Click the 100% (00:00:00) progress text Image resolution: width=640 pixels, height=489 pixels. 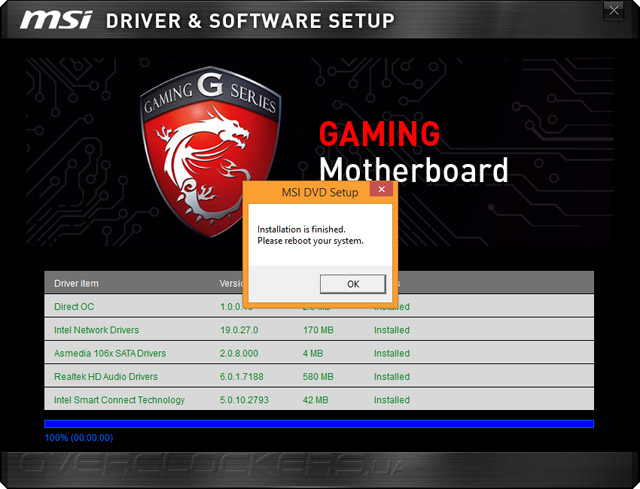(x=79, y=438)
